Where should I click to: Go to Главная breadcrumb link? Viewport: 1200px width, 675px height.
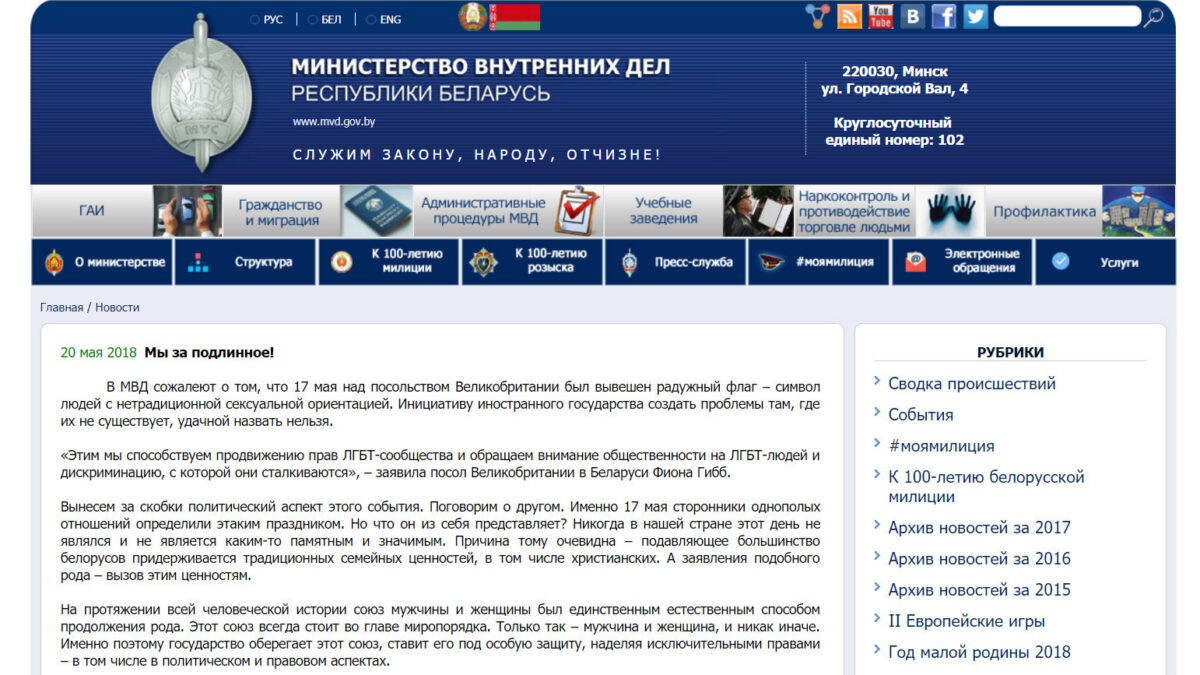[x=62, y=307]
